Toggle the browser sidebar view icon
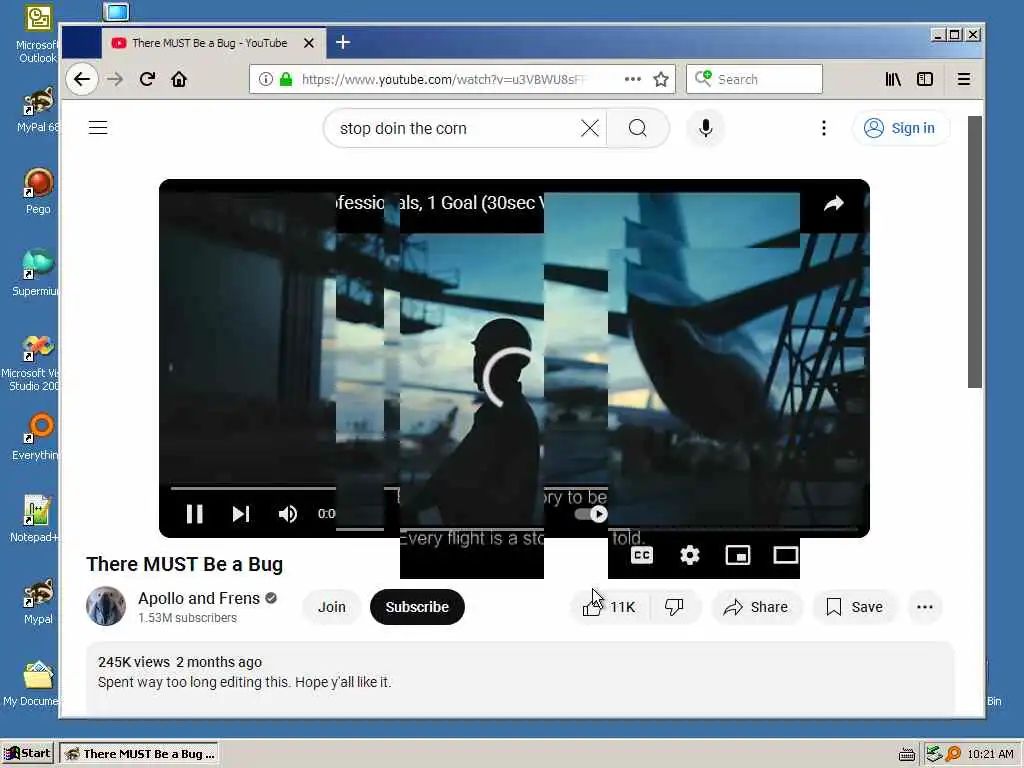 coord(925,80)
